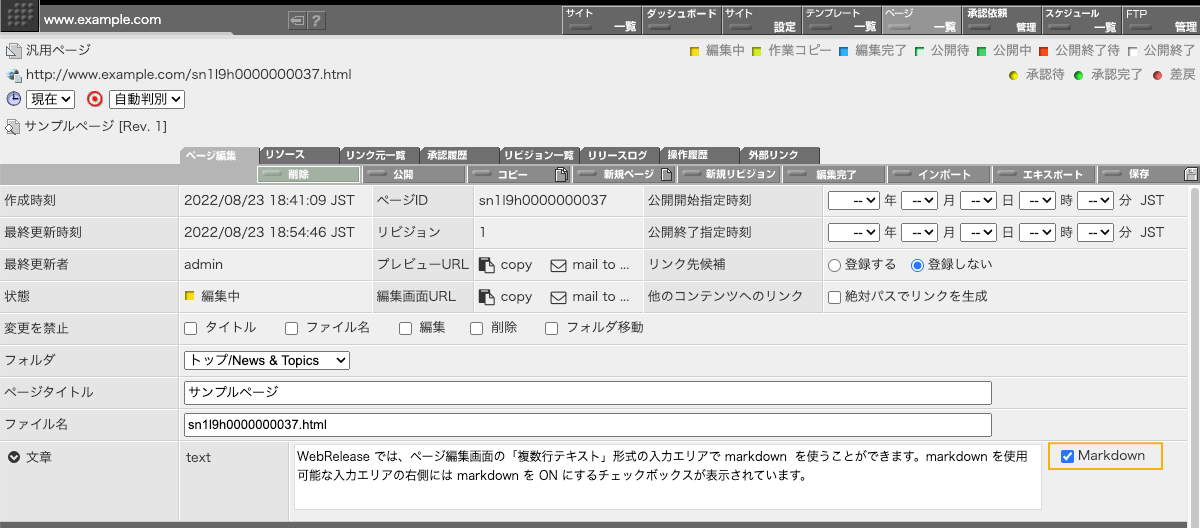Click the mail envelope icon in 編集画面URL row
The image size is (1200, 528).
point(559,297)
